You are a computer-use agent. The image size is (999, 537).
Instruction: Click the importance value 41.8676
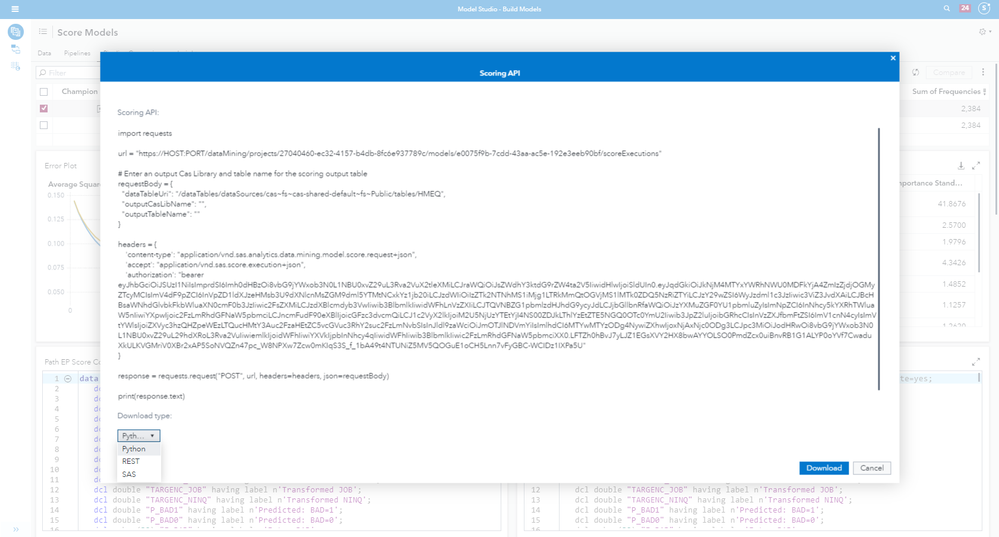tap(952, 204)
